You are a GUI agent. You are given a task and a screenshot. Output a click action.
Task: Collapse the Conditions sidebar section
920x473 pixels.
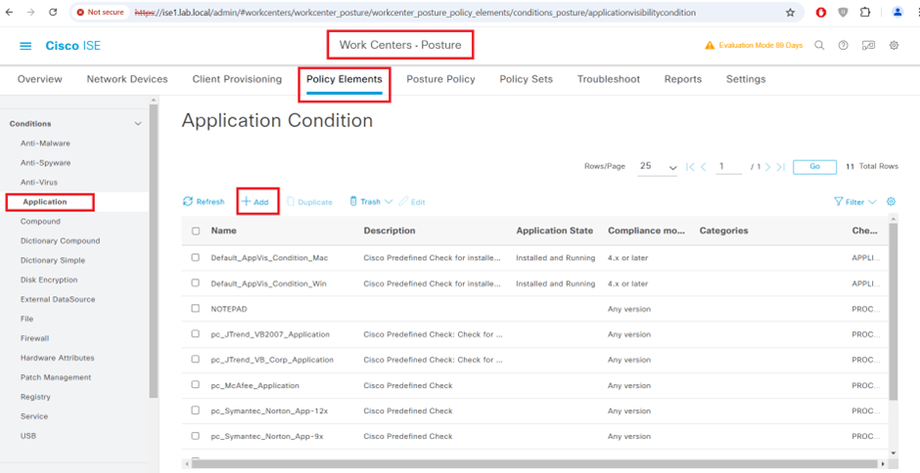tap(138, 124)
